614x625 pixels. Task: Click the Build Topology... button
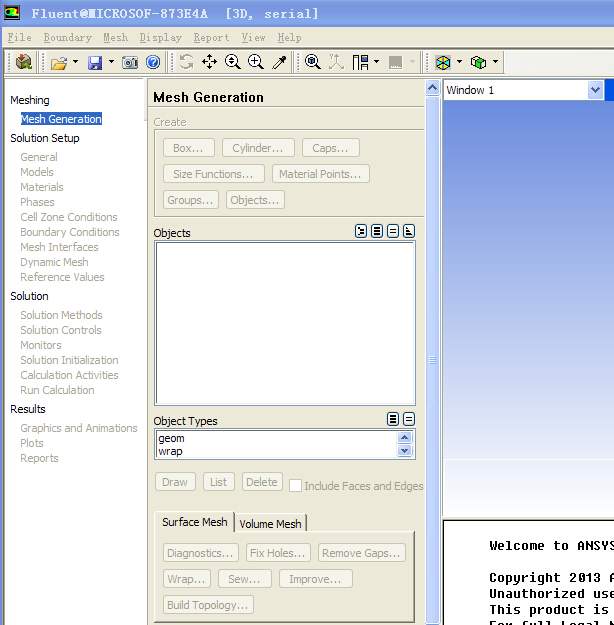pyautogui.click(x=208, y=605)
